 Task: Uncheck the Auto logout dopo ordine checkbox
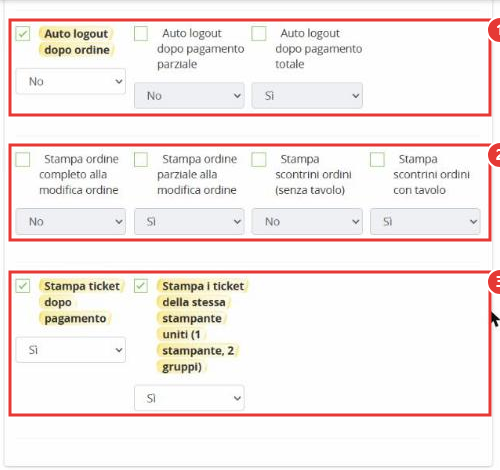coord(23,34)
